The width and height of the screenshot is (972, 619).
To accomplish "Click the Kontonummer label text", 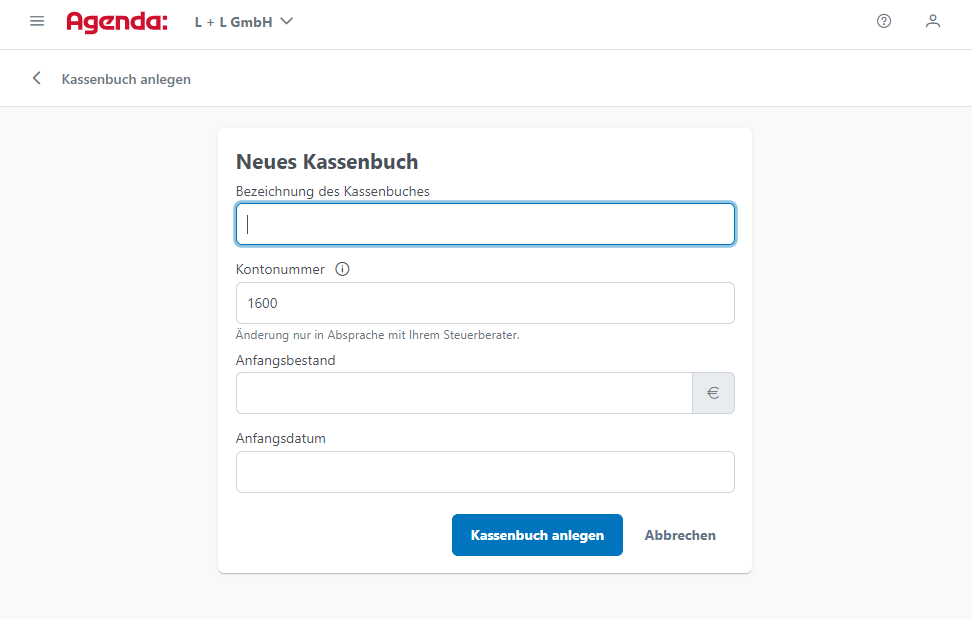I will 280,270.
